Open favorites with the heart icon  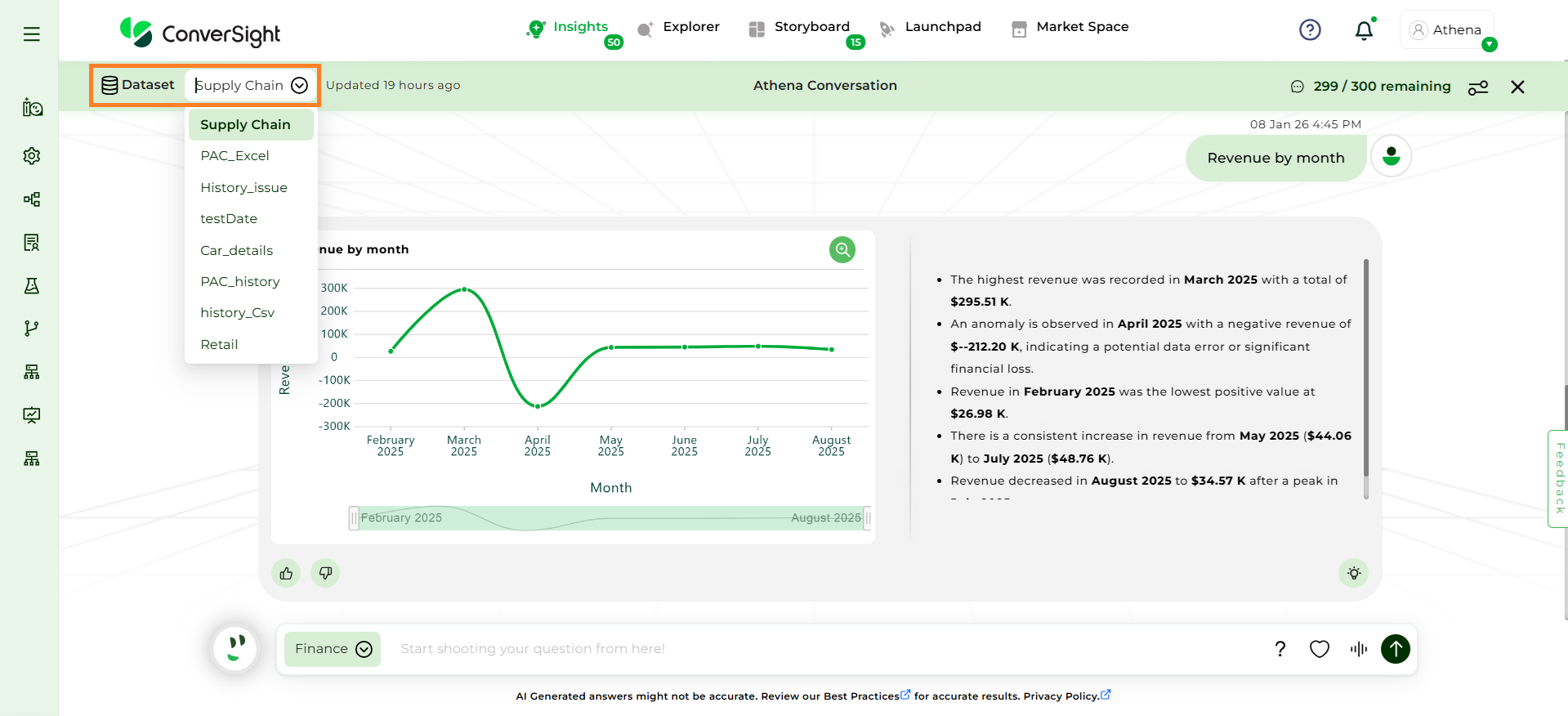click(x=1319, y=649)
